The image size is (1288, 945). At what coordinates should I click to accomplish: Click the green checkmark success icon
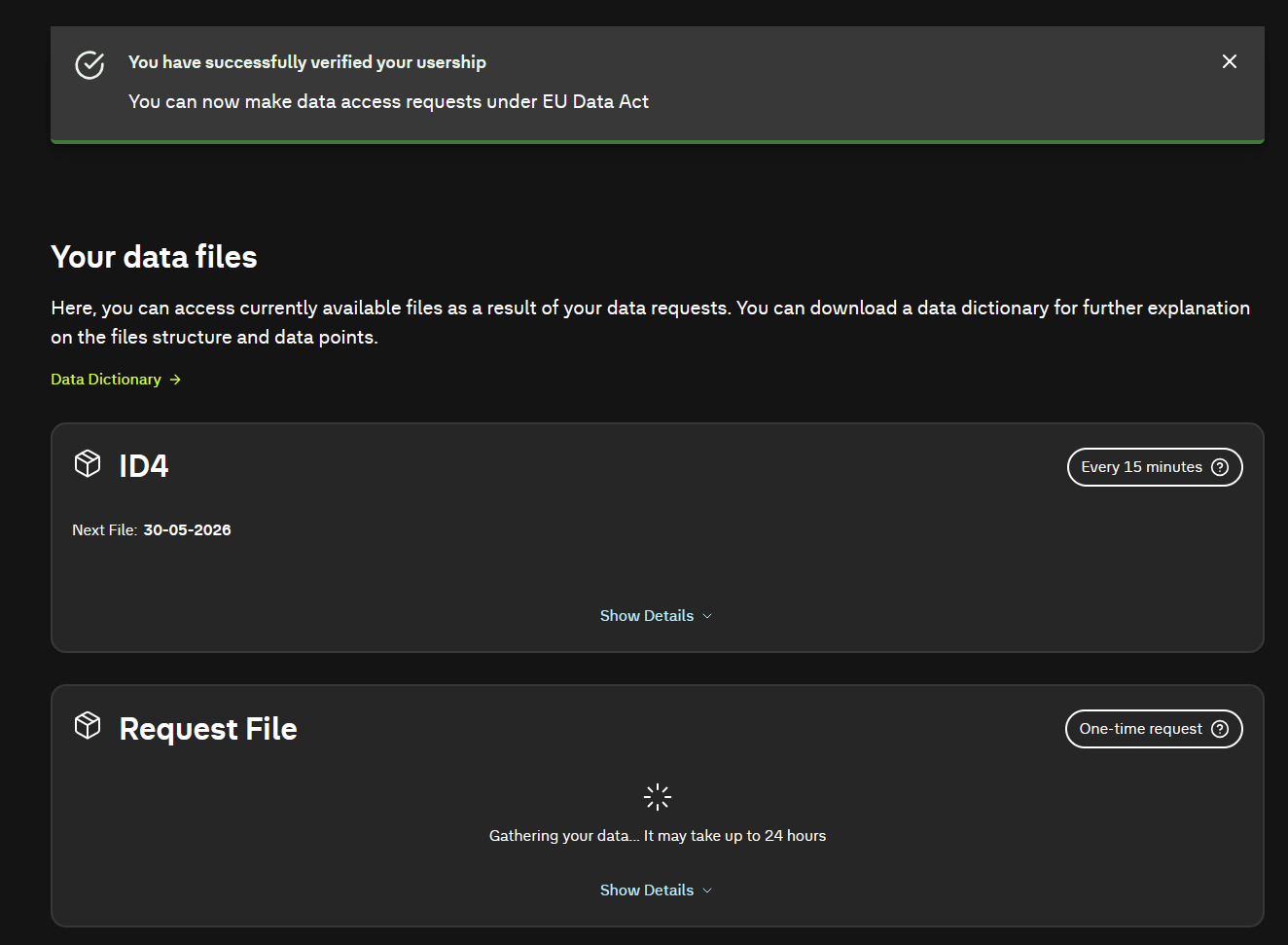[x=89, y=65]
